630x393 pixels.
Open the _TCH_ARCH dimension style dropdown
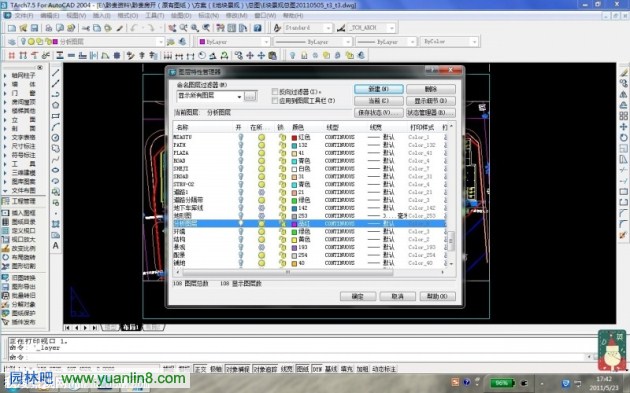[x=391, y=28]
